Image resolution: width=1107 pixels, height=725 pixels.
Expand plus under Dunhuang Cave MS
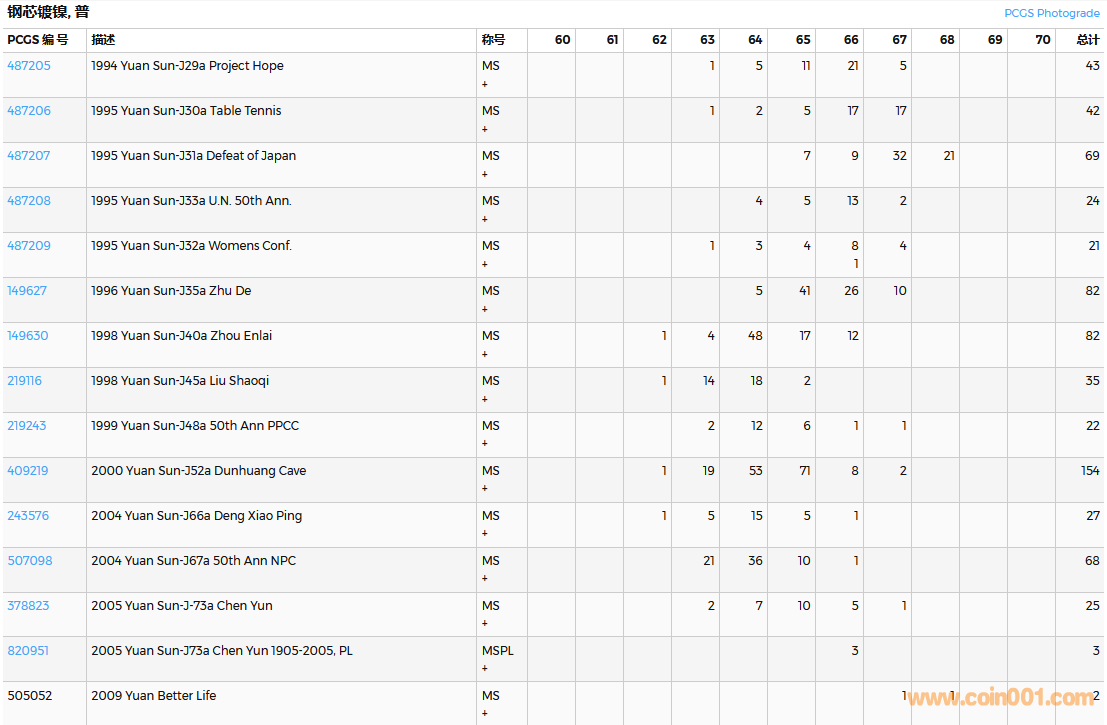click(485, 489)
